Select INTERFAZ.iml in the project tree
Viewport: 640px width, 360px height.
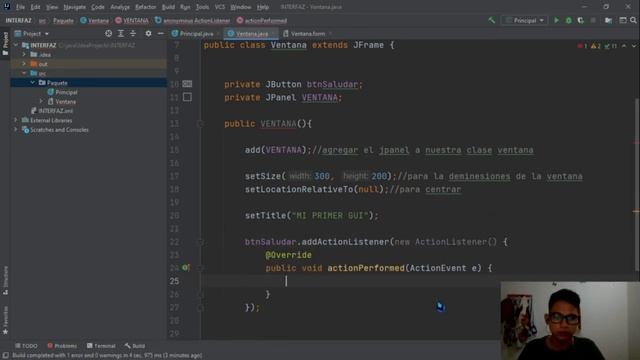pos(52,111)
